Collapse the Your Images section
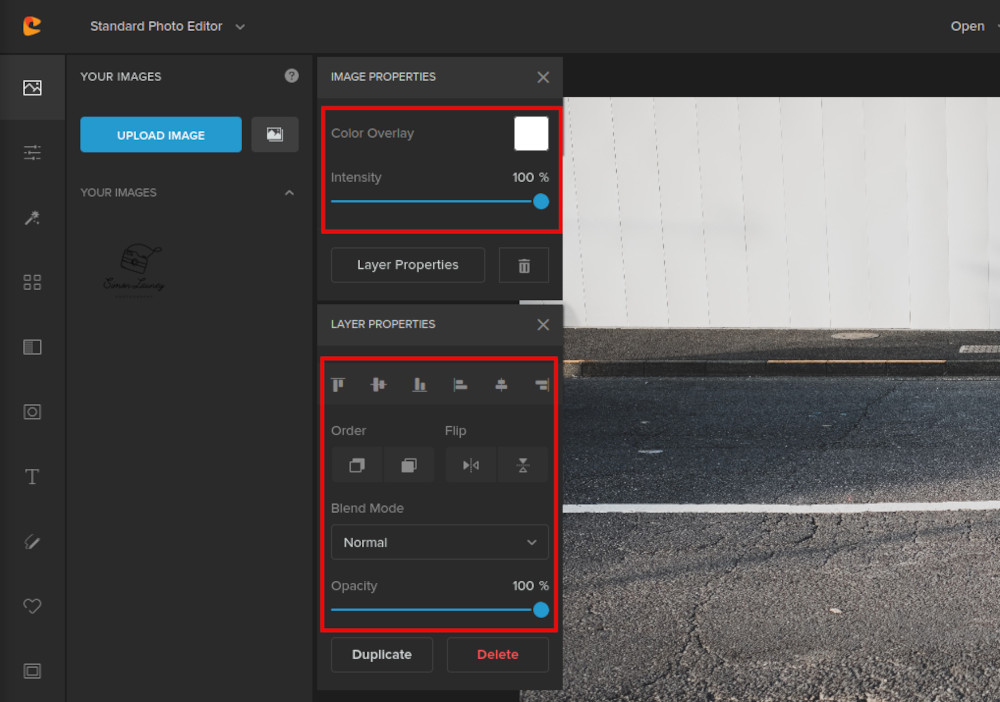The width and height of the screenshot is (1000, 702). (x=289, y=192)
